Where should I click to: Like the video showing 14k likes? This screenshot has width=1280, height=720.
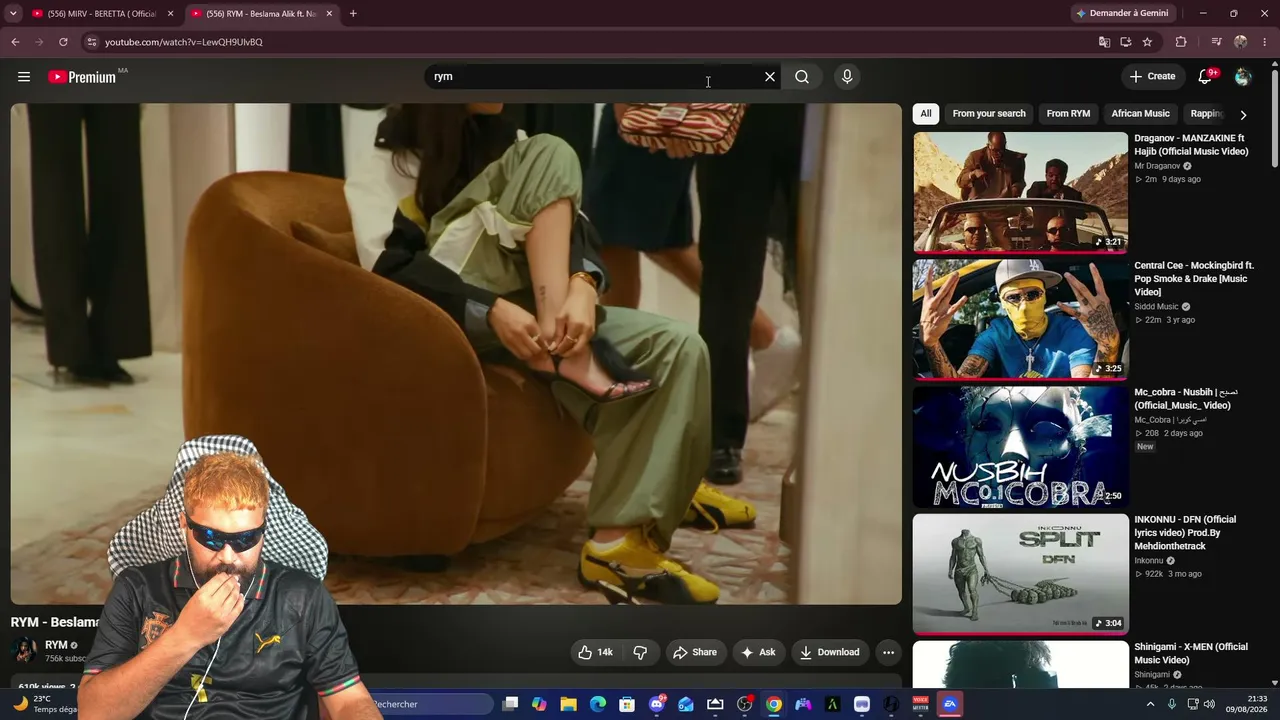point(595,652)
